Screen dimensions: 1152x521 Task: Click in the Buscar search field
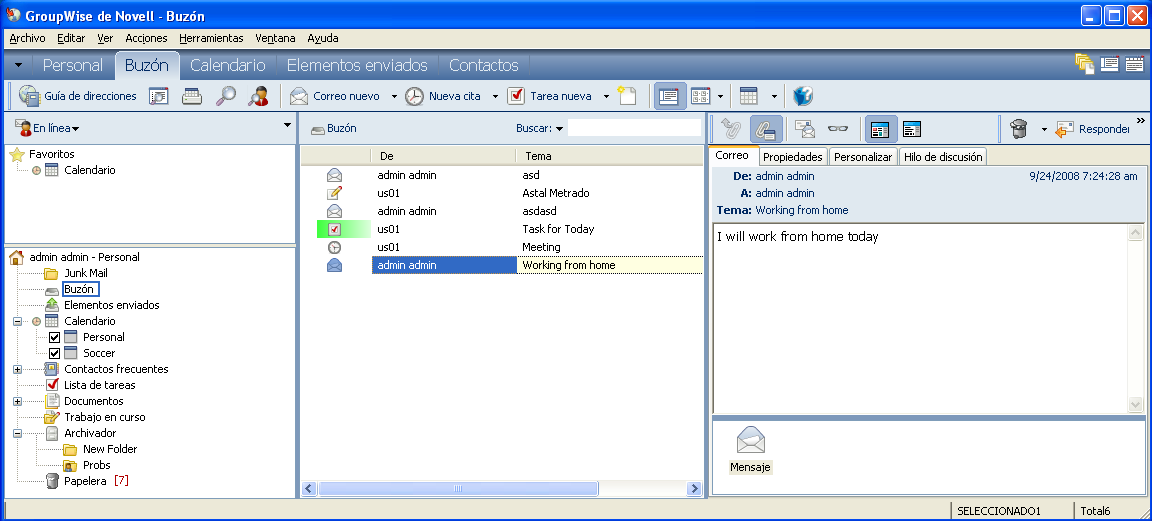point(634,128)
